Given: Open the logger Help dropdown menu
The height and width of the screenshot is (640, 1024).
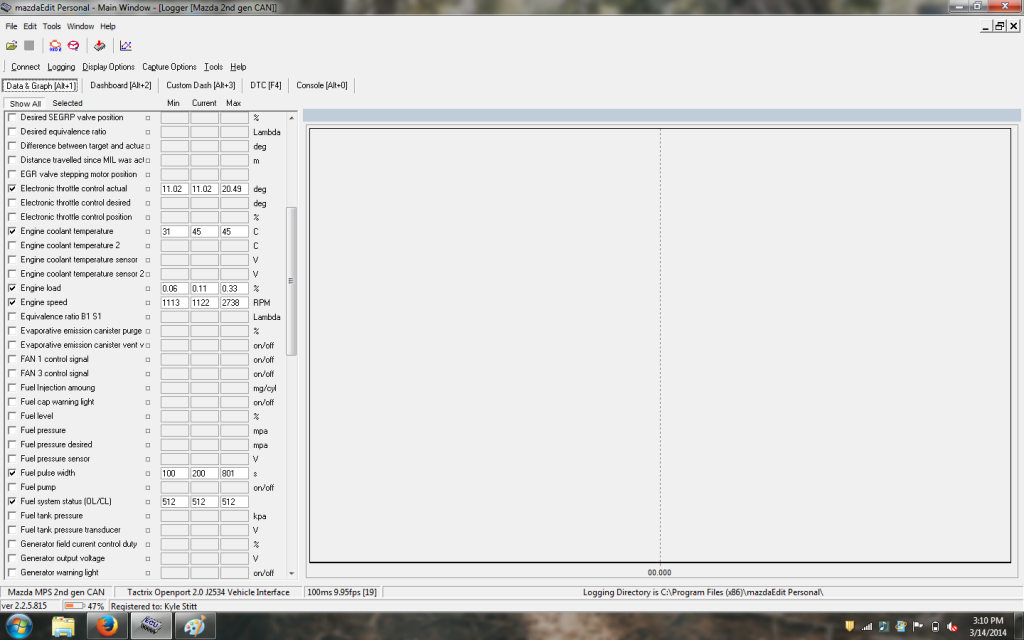Looking at the screenshot, I should pyautogui.click(x=238, y=67).
